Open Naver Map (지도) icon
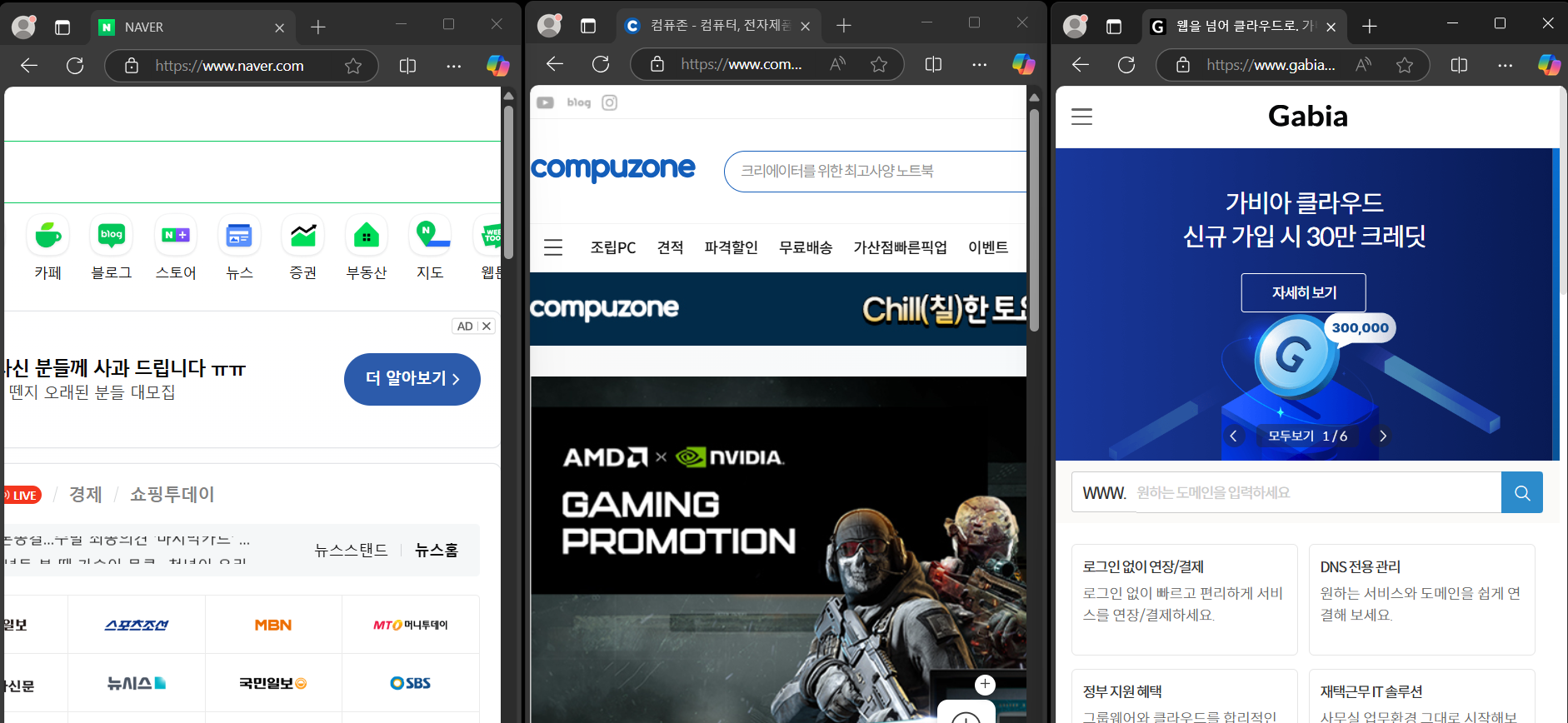 [431, 236]
